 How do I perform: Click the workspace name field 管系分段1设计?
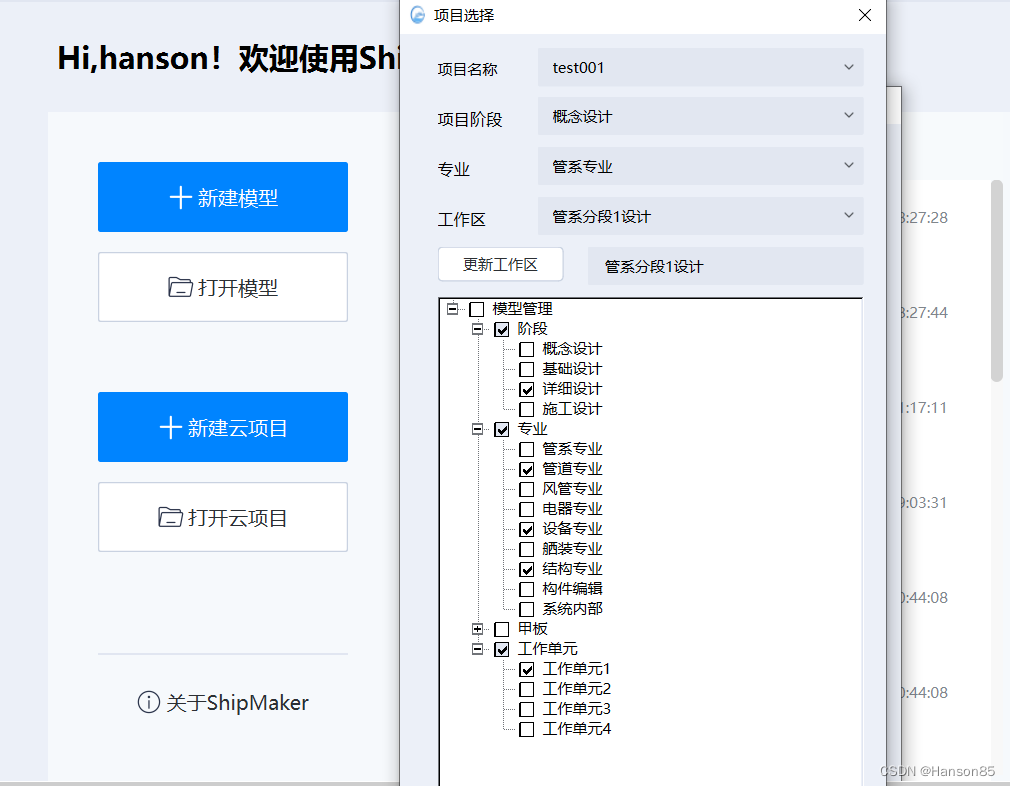pos(725,266)
